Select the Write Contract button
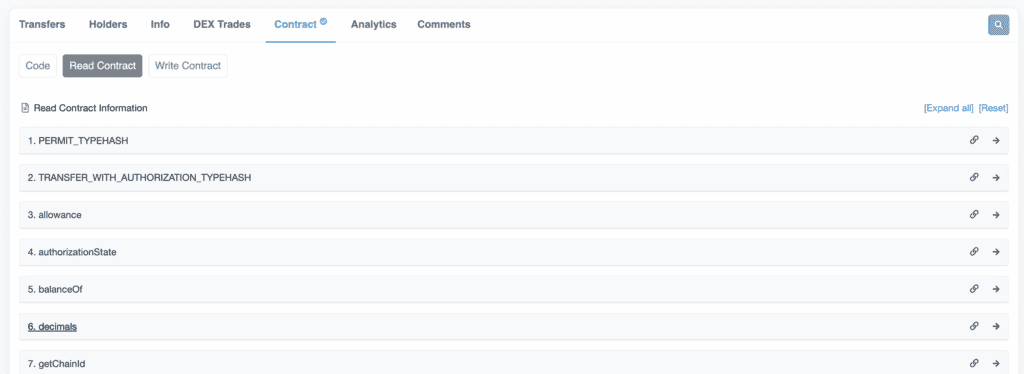This screenshot has width=1024, height=374. coord(188,66)
